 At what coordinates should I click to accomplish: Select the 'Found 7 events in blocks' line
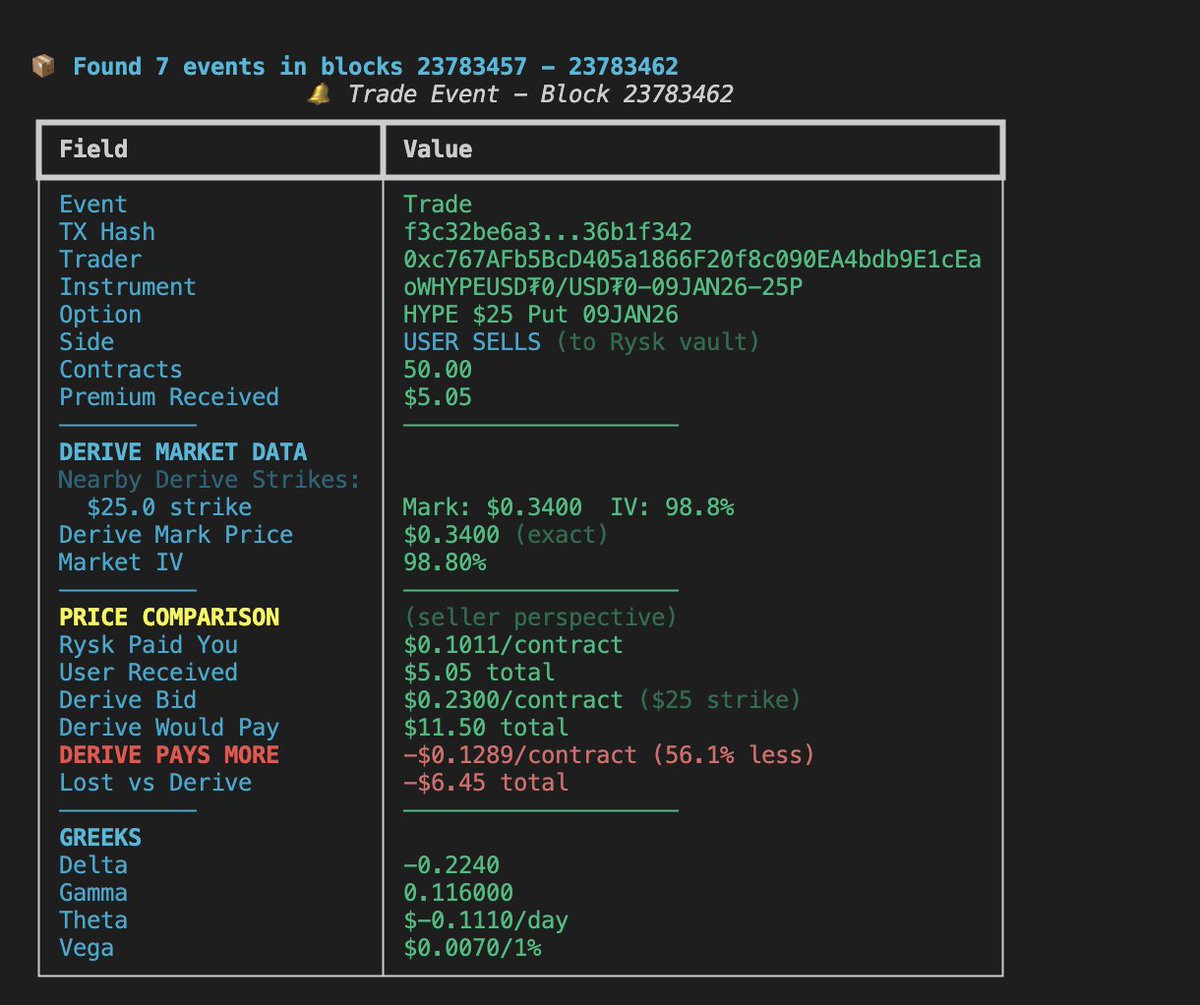376,67
